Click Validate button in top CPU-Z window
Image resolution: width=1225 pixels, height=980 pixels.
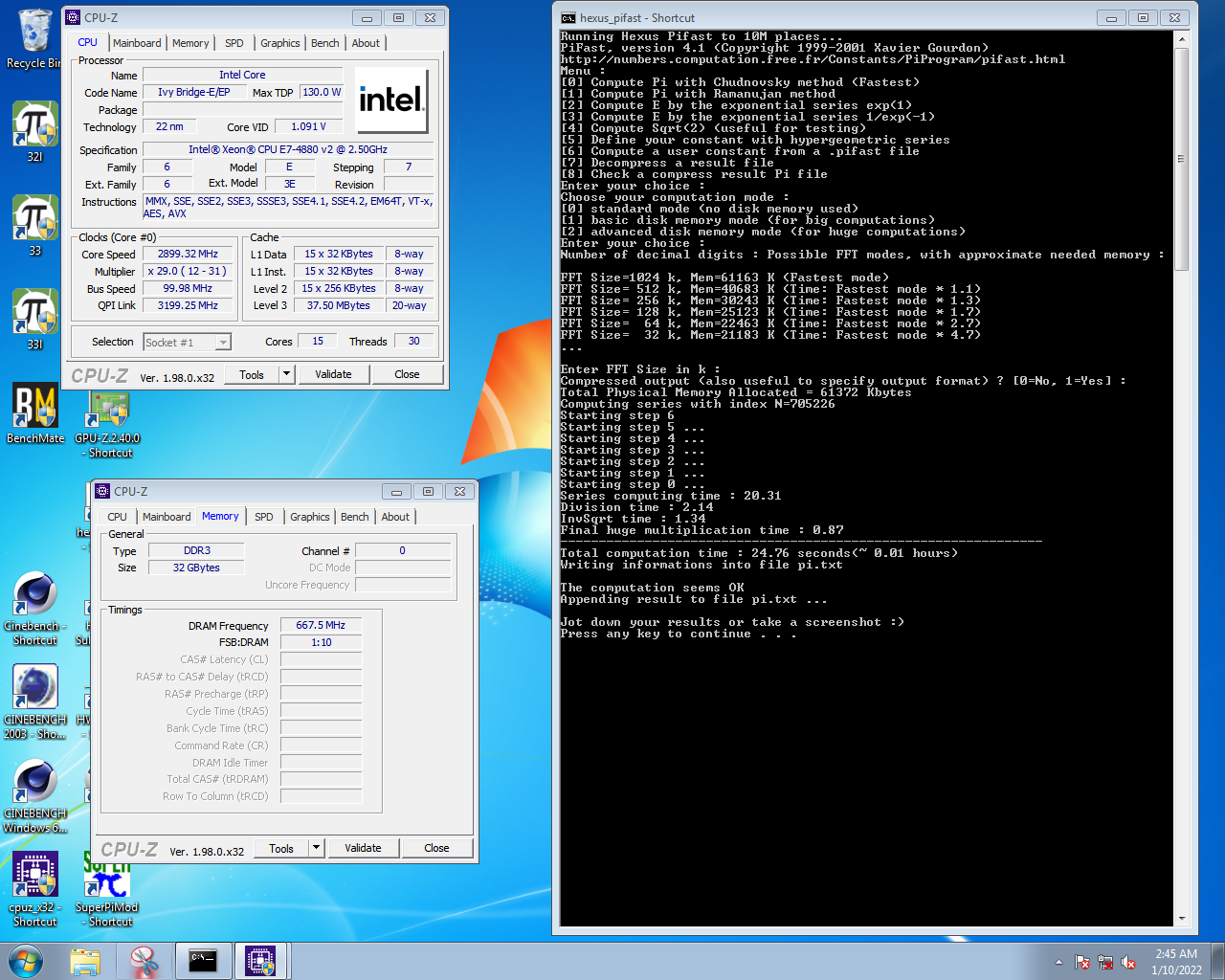pyautogui.click(x=333, y=374)
